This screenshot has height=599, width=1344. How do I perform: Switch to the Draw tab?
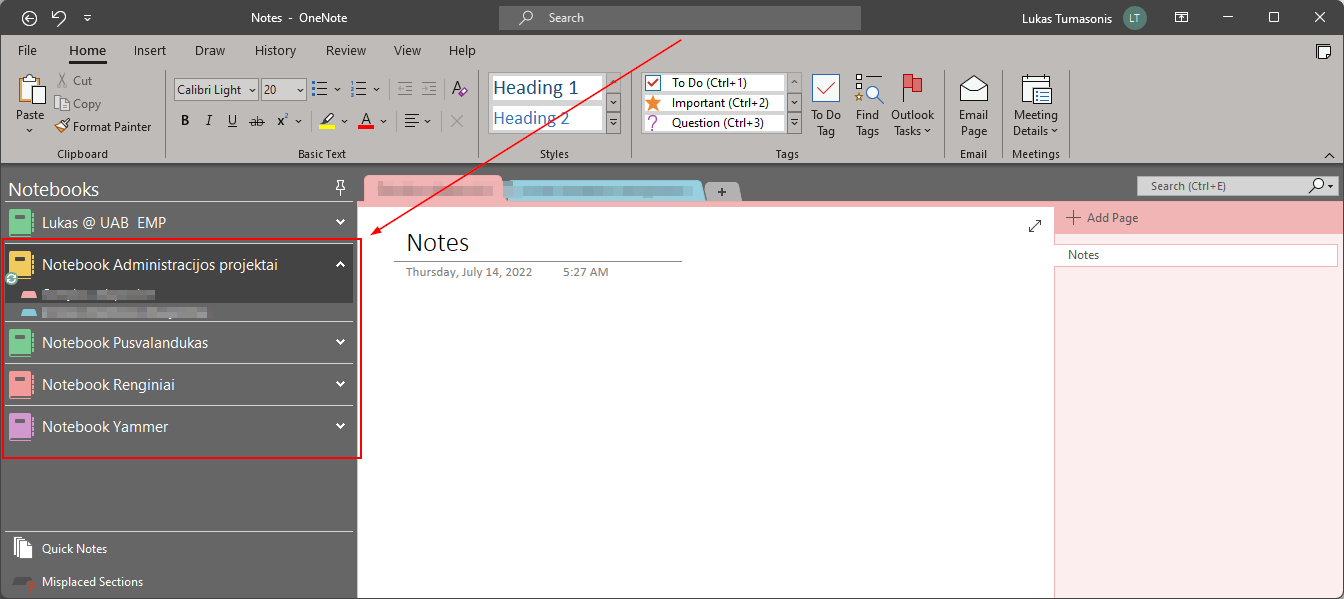pos(210,50)
